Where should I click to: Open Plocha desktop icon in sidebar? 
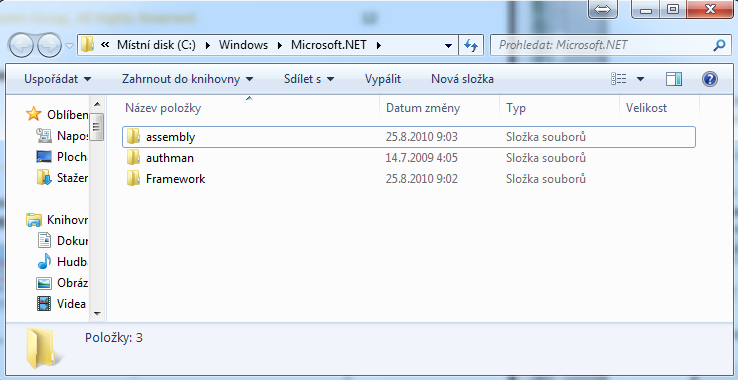[x=44, y=157]
